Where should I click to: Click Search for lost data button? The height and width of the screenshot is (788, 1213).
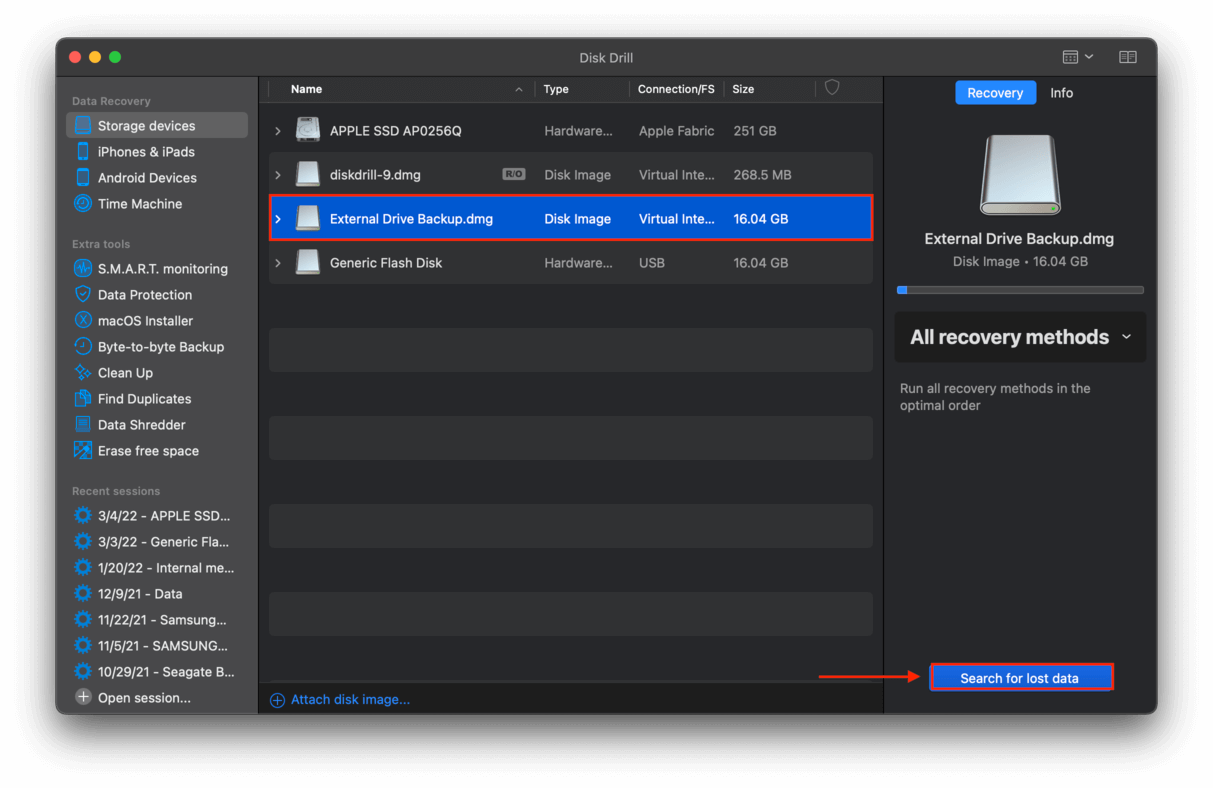(1020, 678)
